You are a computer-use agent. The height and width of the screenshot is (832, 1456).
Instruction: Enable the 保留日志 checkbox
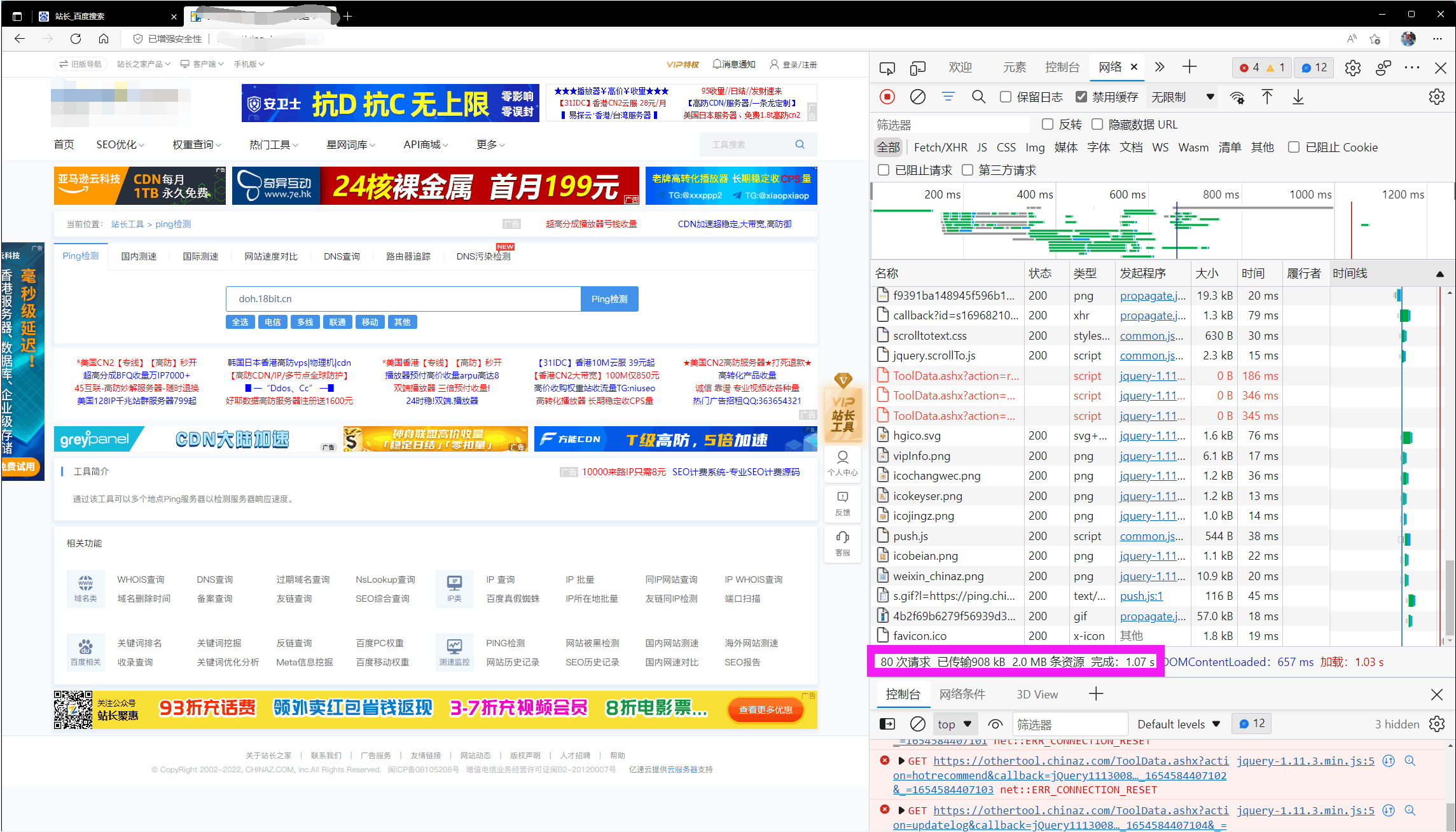pos(1006,97)
